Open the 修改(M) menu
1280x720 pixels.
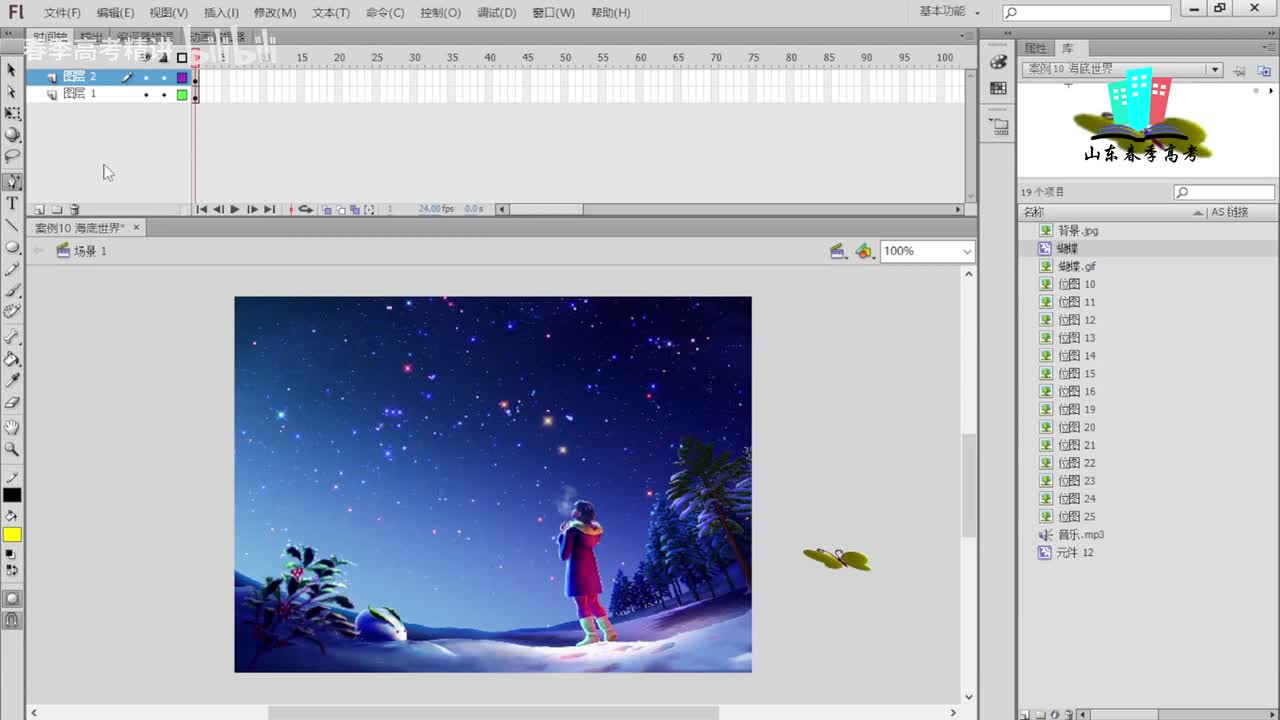275,12
